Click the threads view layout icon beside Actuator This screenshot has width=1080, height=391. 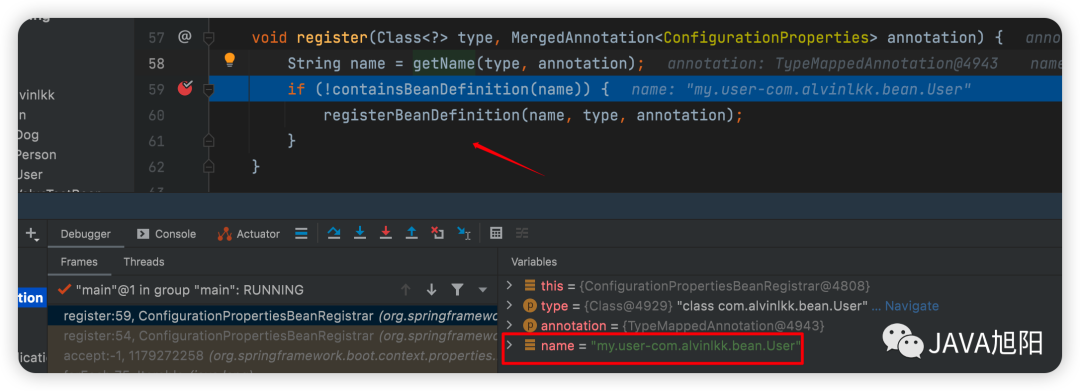pos(301,234)
